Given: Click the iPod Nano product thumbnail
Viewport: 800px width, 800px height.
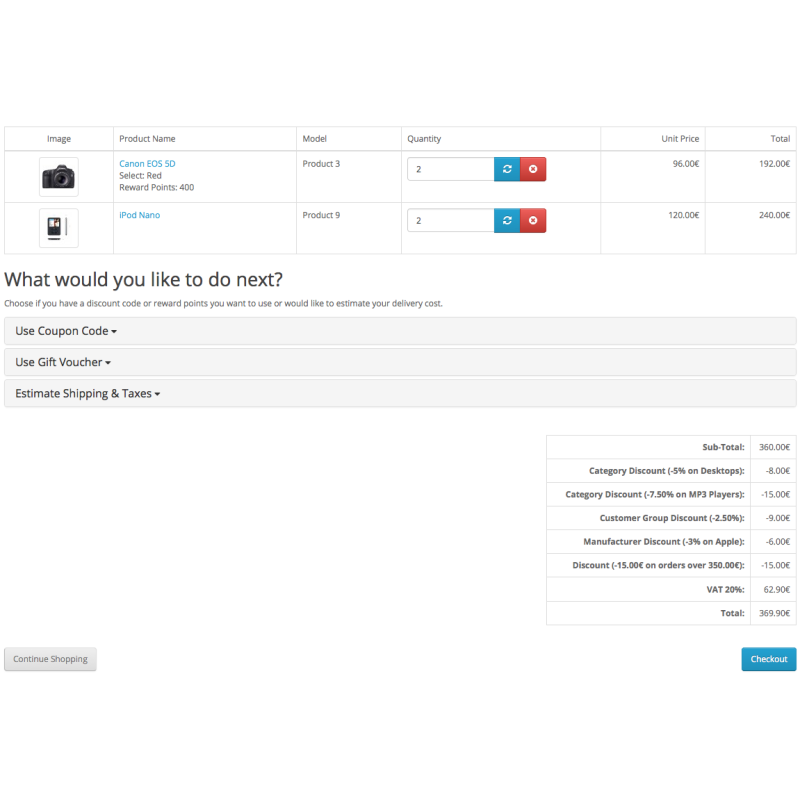Looking at the screenshot, I should click(59, 228).
